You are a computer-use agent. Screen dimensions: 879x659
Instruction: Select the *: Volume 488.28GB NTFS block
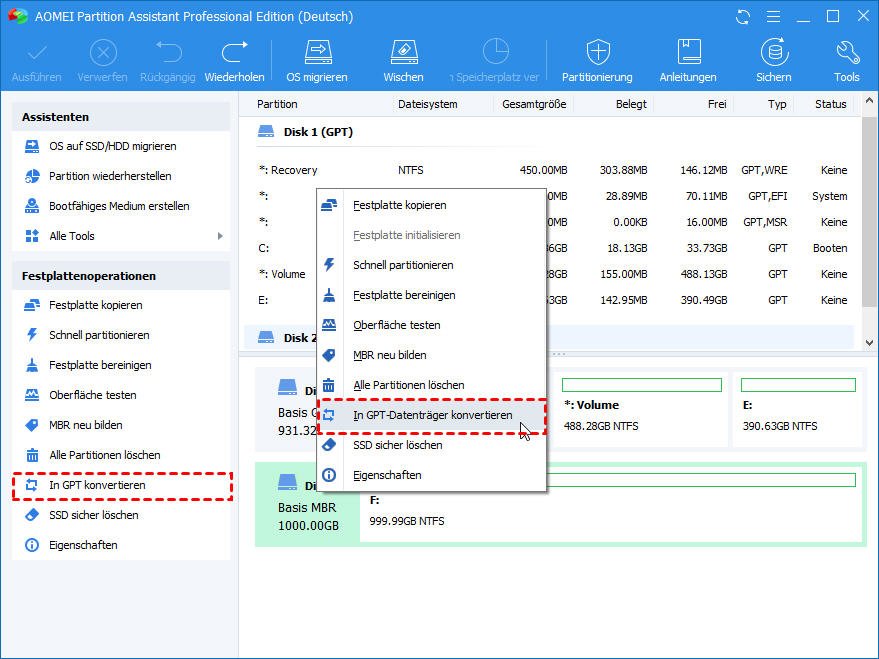click(641, 409)
